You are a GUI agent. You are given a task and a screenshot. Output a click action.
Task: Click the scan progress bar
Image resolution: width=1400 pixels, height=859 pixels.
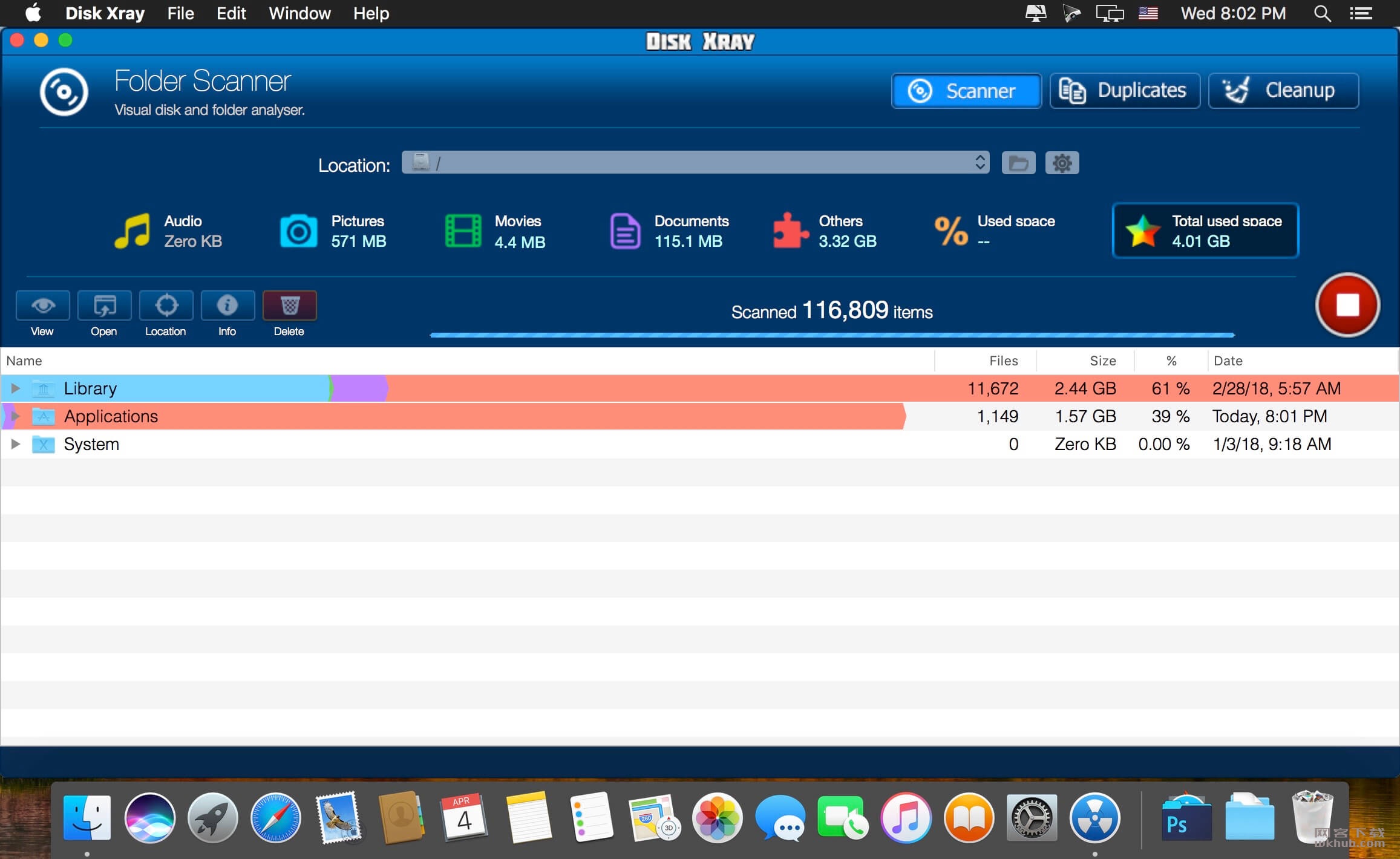(x=832, y=335)
